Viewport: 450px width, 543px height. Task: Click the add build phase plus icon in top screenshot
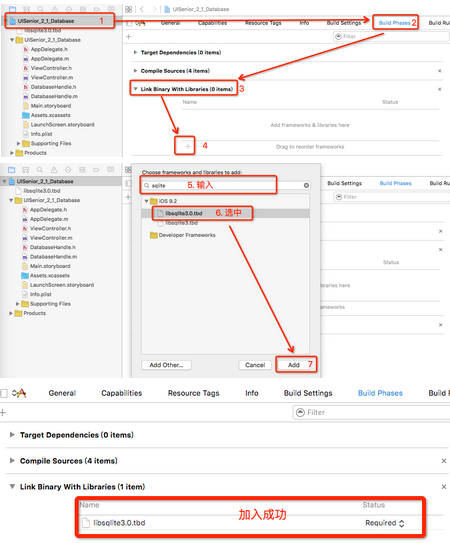[x=129, y=36]
